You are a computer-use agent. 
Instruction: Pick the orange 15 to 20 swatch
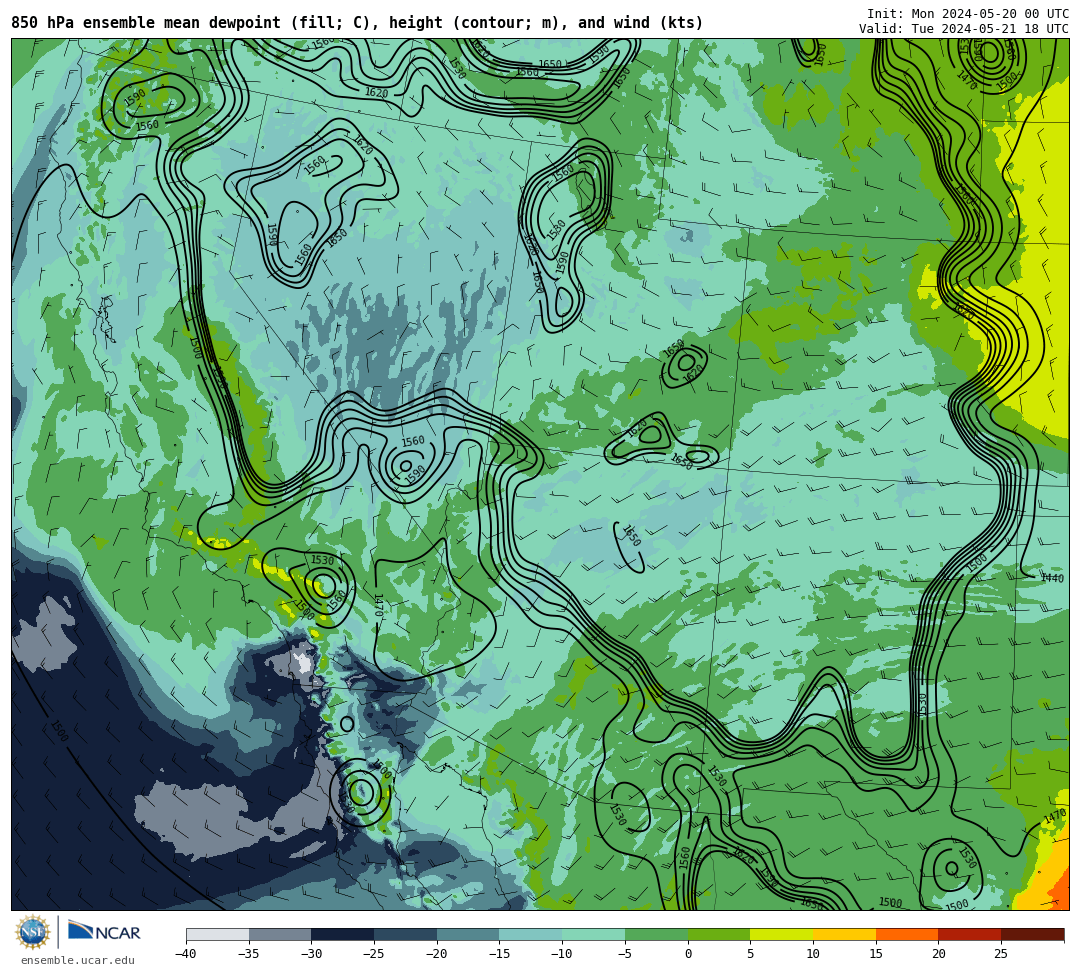point(907,934)
